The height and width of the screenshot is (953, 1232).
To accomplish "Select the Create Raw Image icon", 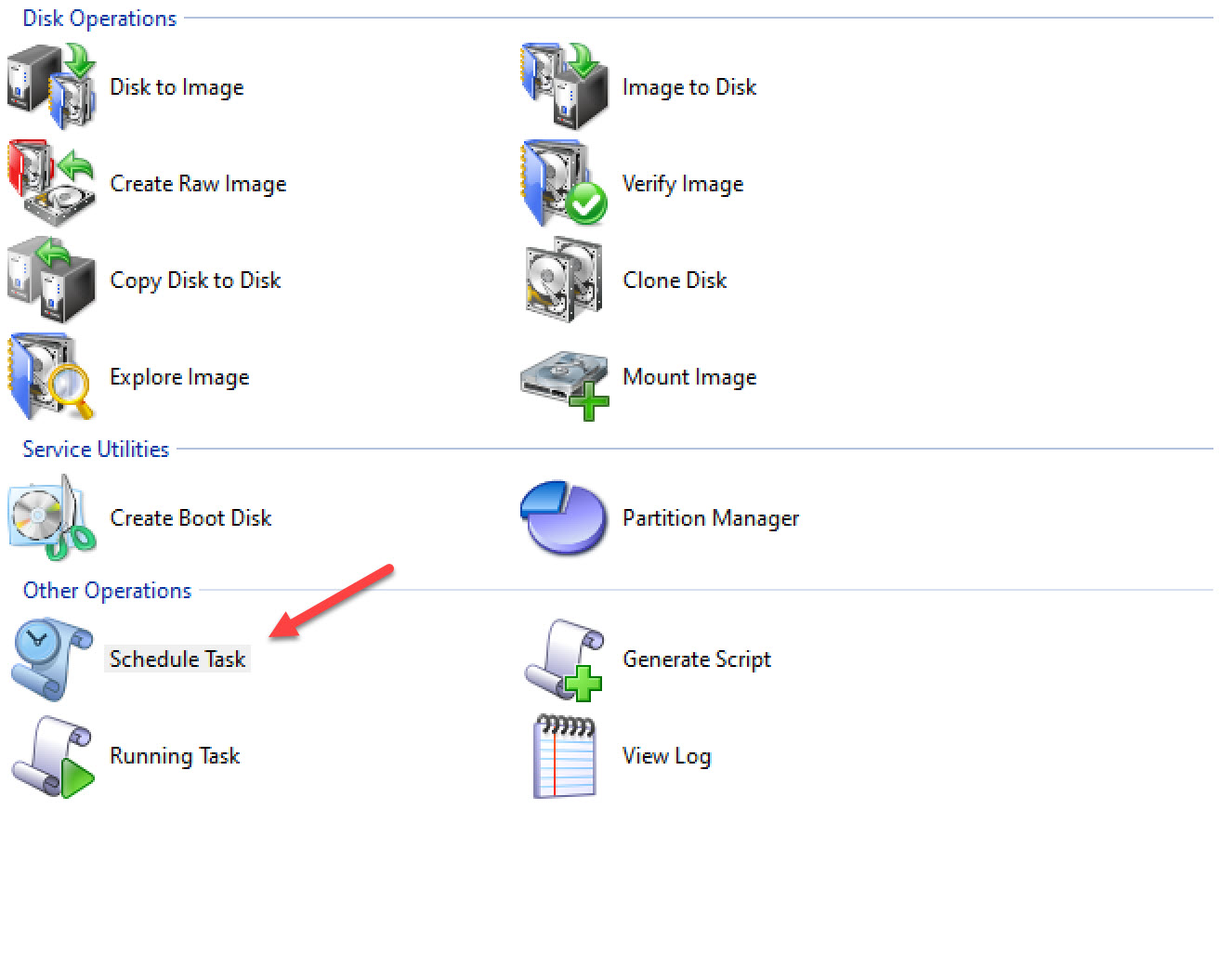I will click(52, 183).
